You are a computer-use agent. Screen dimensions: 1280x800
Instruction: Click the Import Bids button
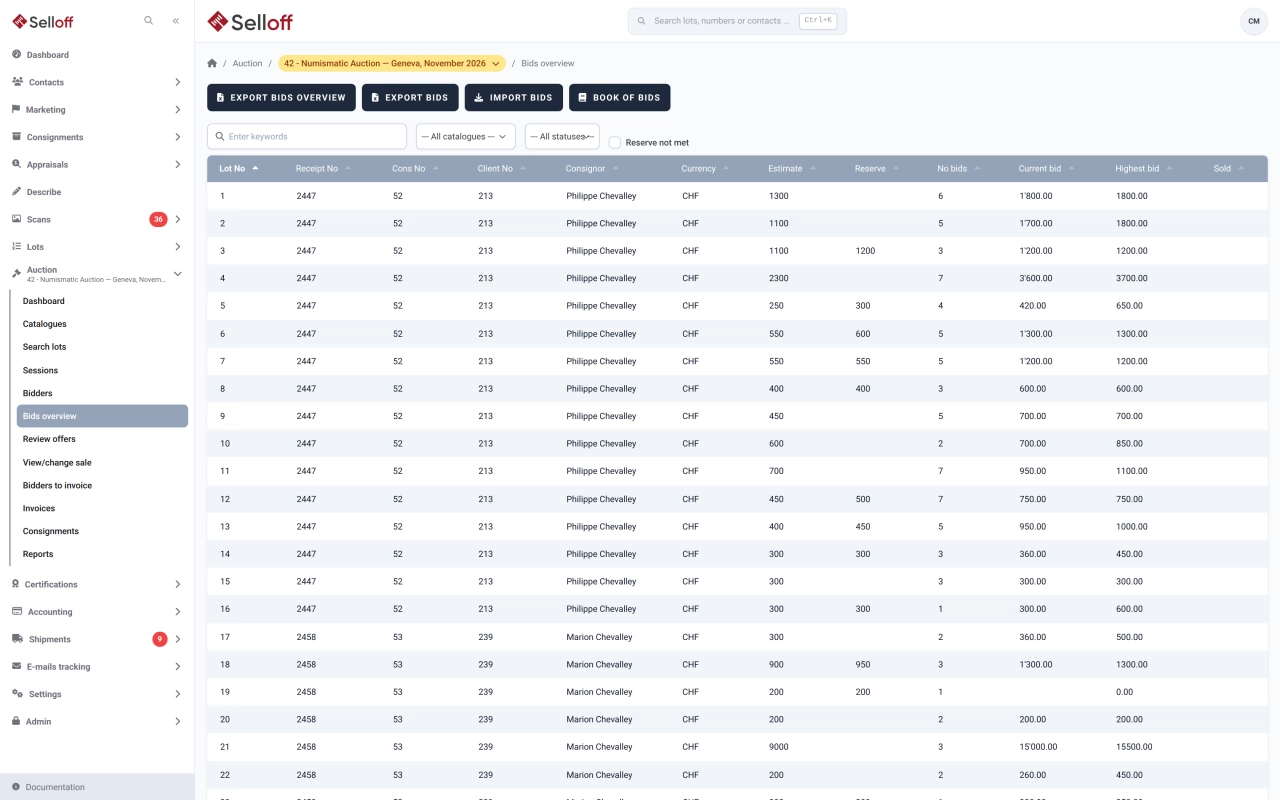coord(514,98)
